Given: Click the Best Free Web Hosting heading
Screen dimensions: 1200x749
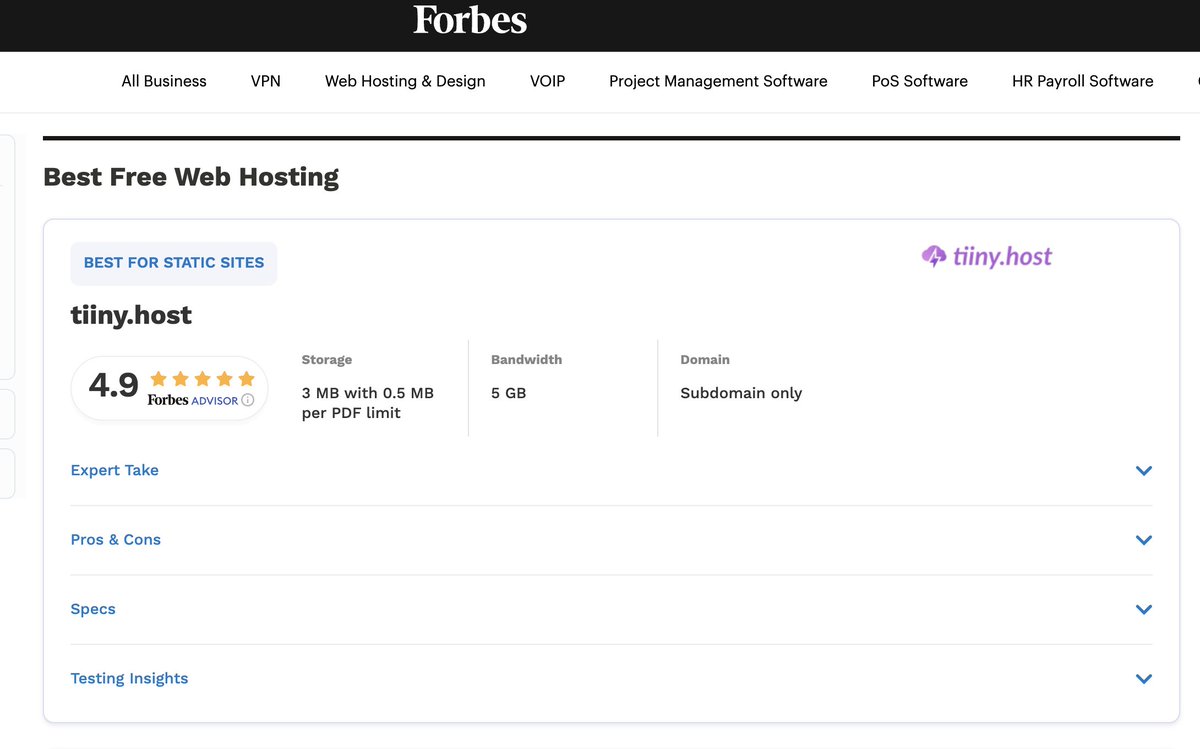Looking at the screenshot, I should 191,177.
